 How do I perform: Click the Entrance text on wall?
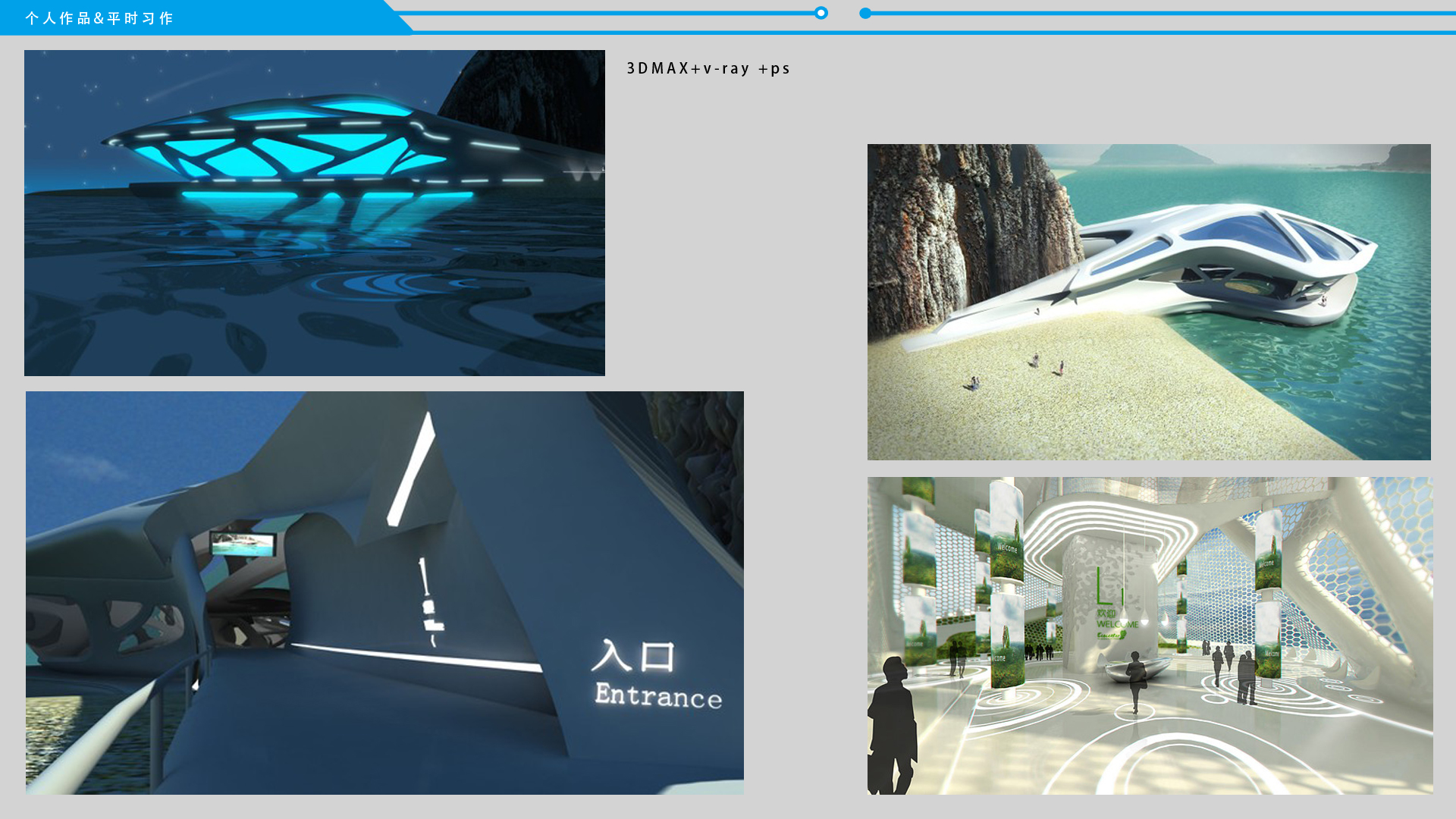(658, 695)
